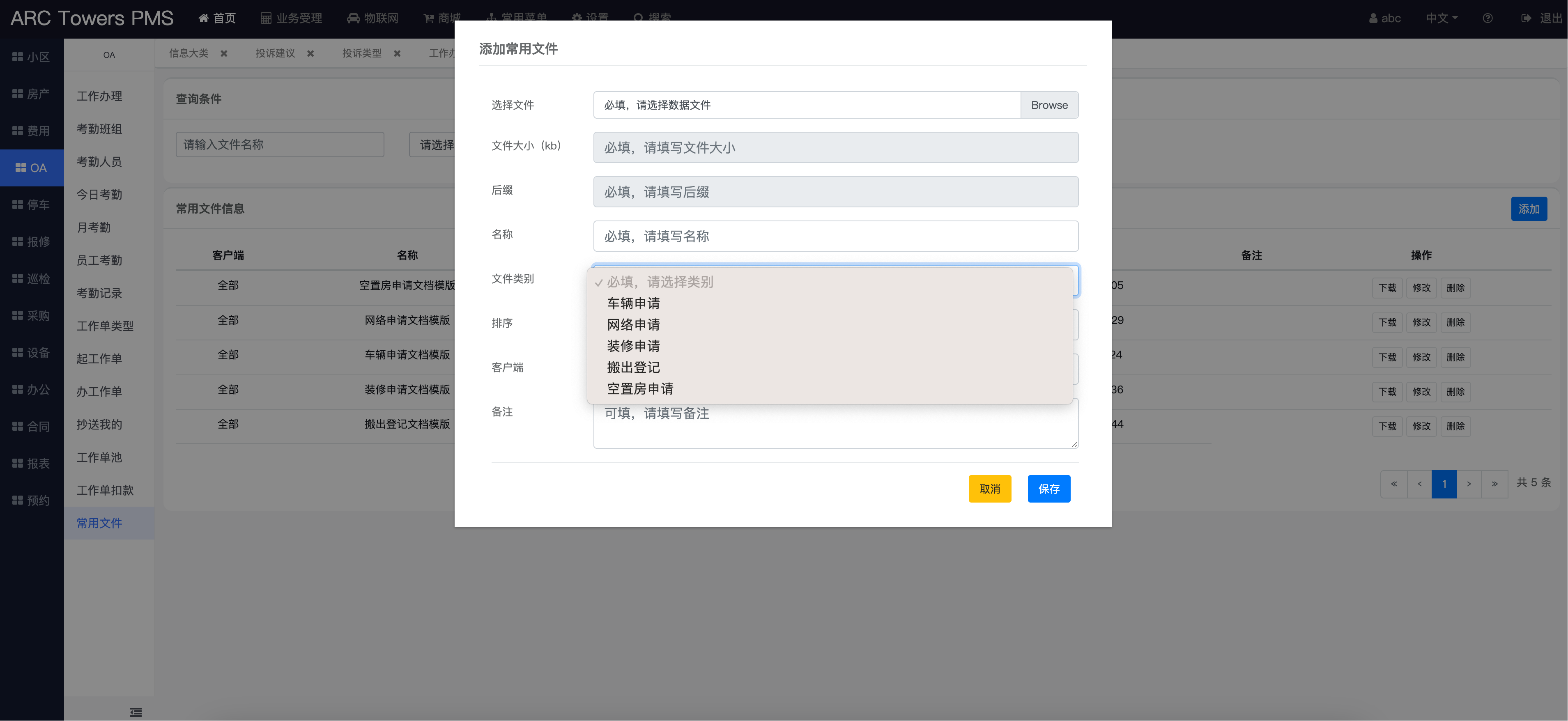Click the sidebar collapse icon at bottom
Viewport: 1568px width, 721px height.
136,712
